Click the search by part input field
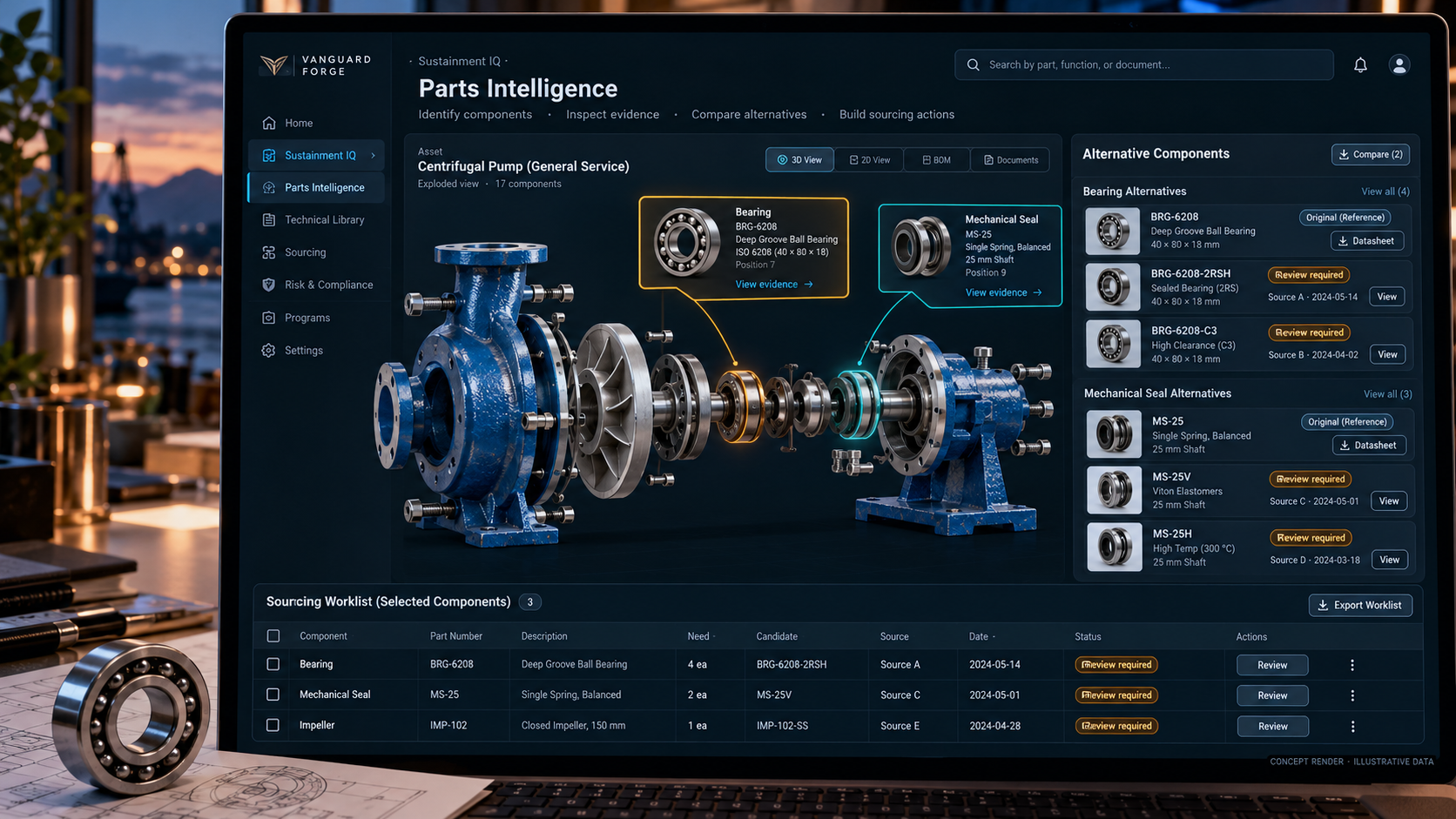Image resolution: width=1456 pixels, height=819 pixels. click(x=1144, y=64)
